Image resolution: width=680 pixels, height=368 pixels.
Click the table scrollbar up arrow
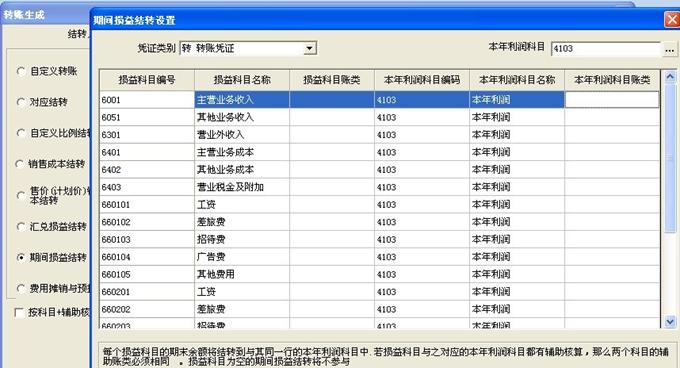pyautogui.click(x=670, y=77)
